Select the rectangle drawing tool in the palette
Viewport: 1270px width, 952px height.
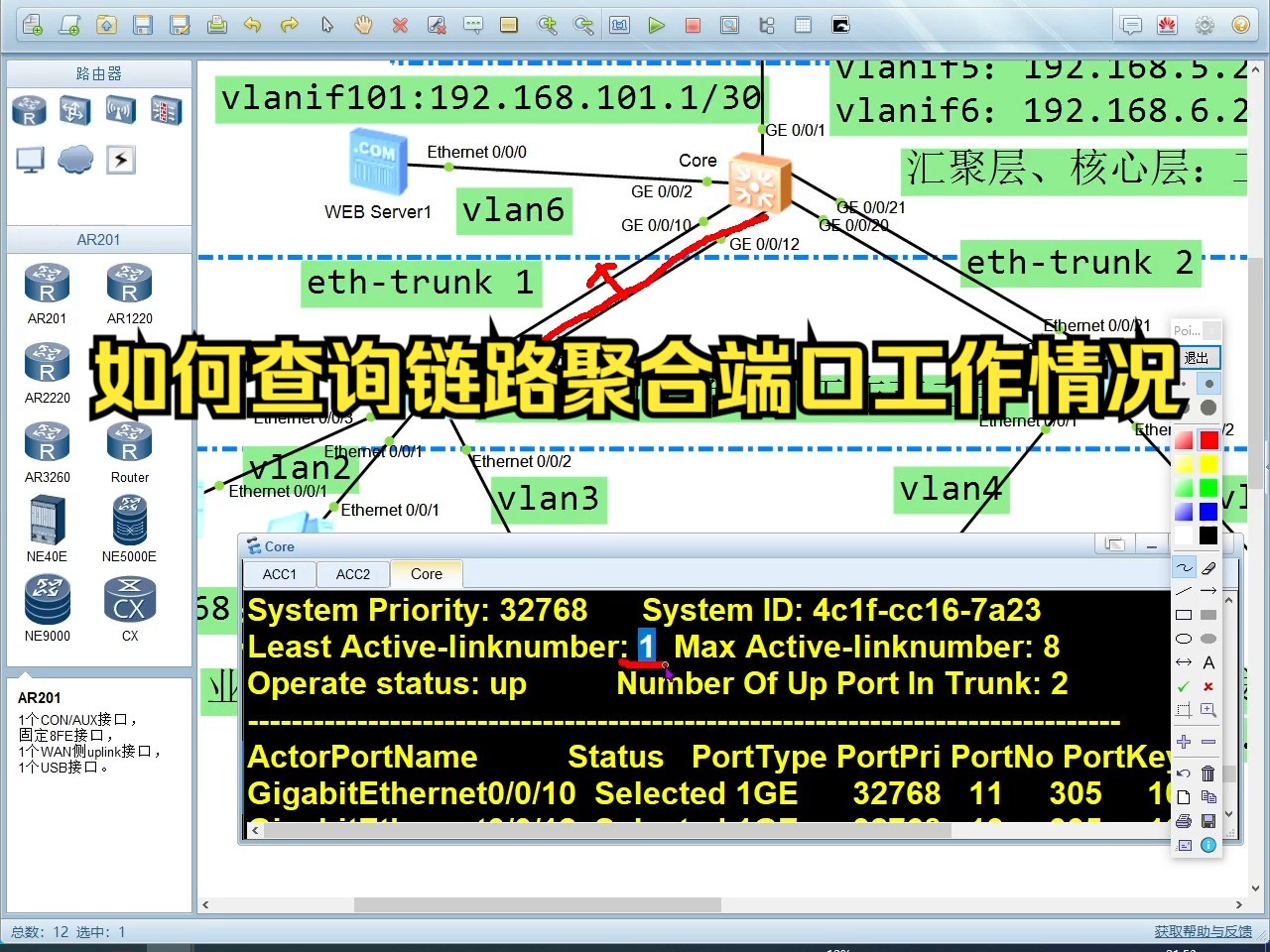[x=1186, y=613]
